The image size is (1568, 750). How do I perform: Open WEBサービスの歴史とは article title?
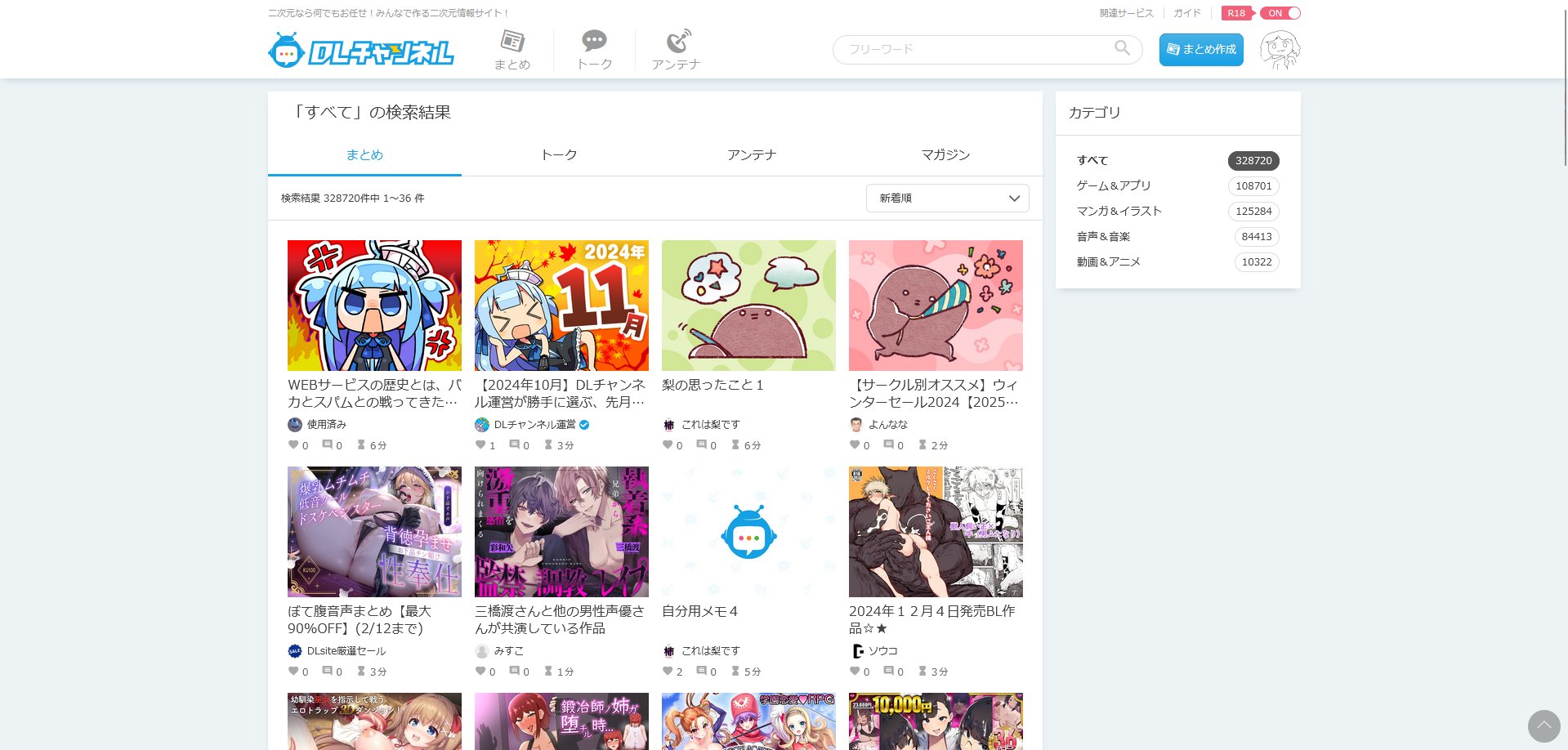click(374, 394)
